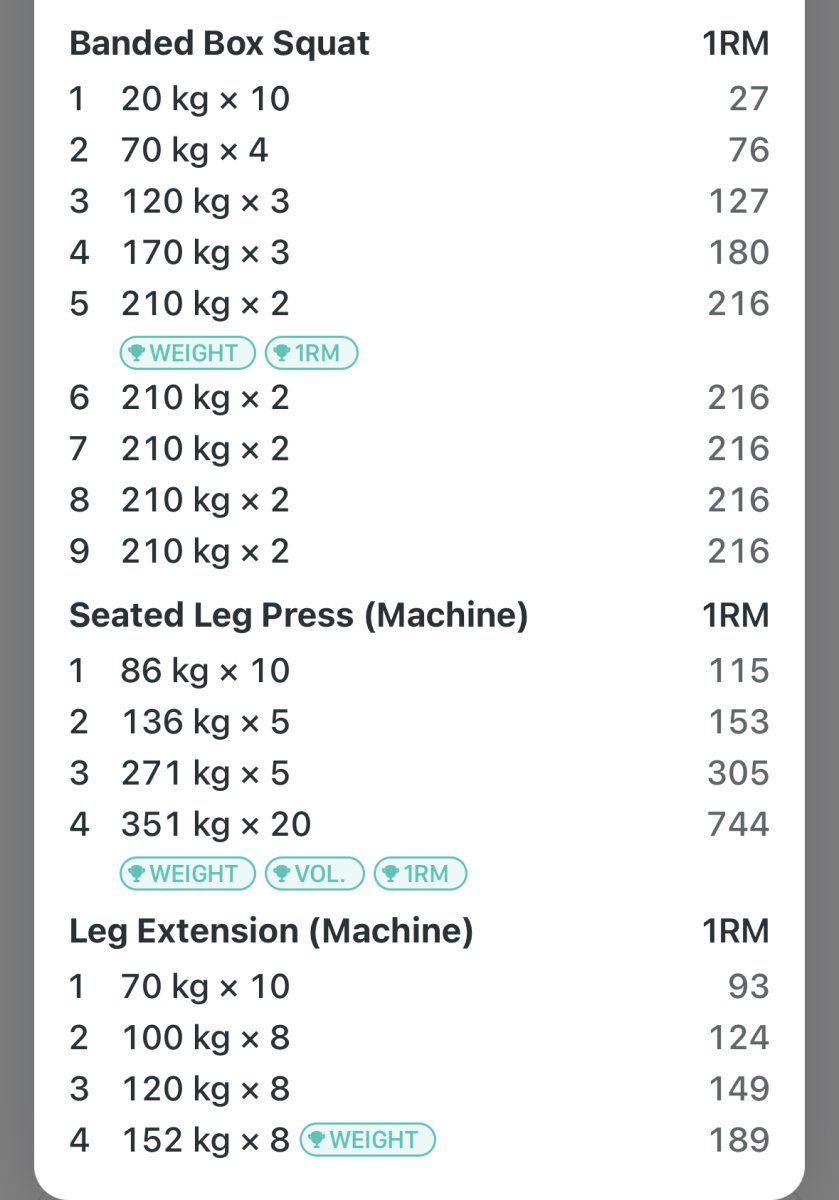Tap the 1RM column header for Leg Extension

pos(735,932)
